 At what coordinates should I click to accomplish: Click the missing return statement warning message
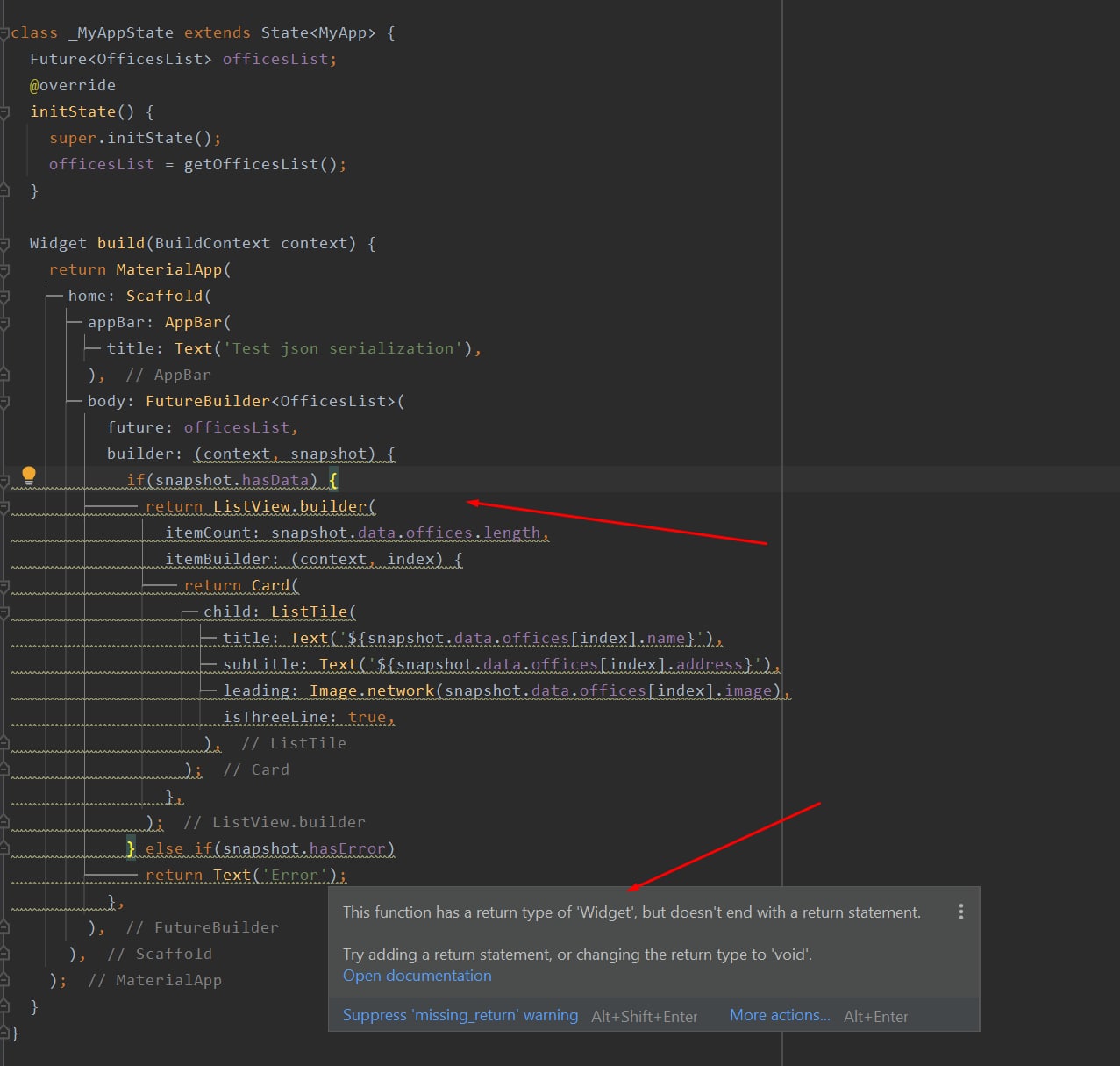(x=631, y=912)
